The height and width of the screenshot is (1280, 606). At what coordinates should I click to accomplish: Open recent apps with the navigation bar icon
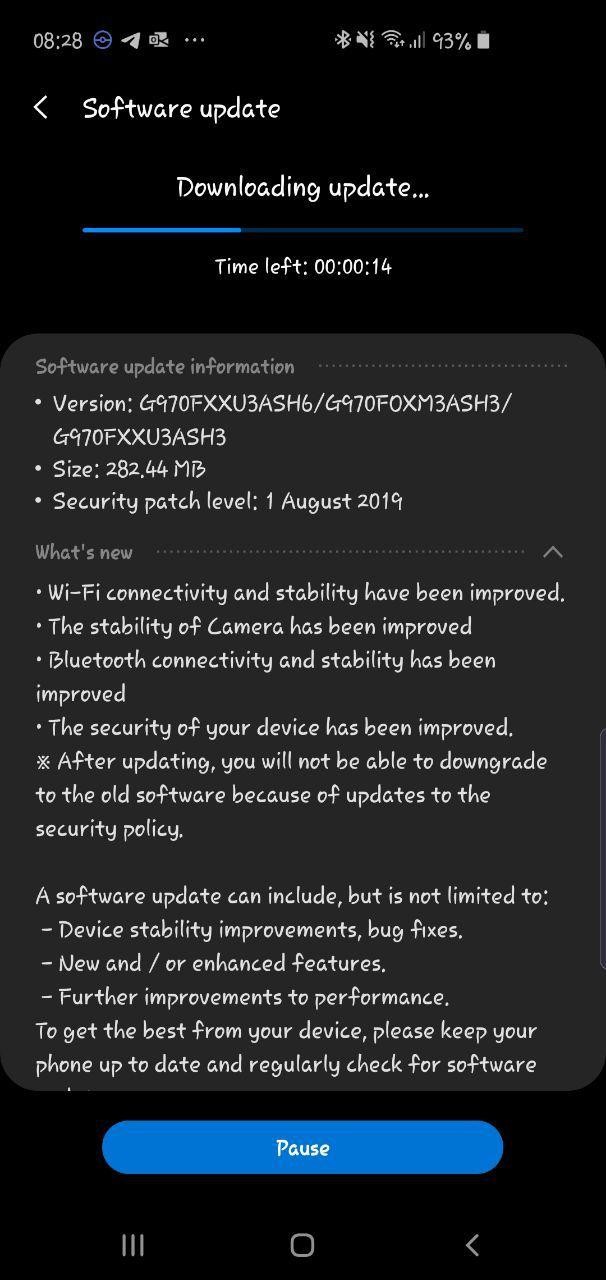pos(133,1244)
